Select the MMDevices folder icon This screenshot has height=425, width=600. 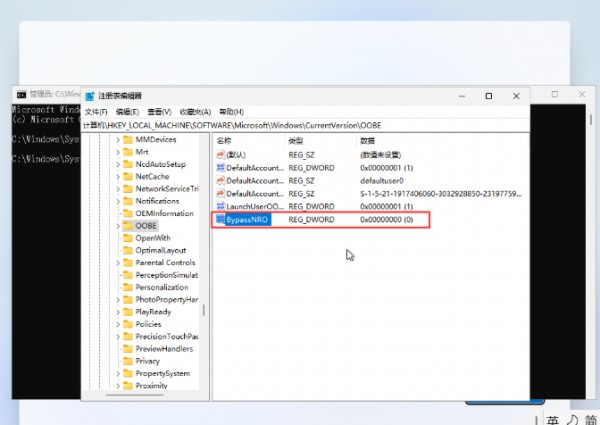click(128, 140)
